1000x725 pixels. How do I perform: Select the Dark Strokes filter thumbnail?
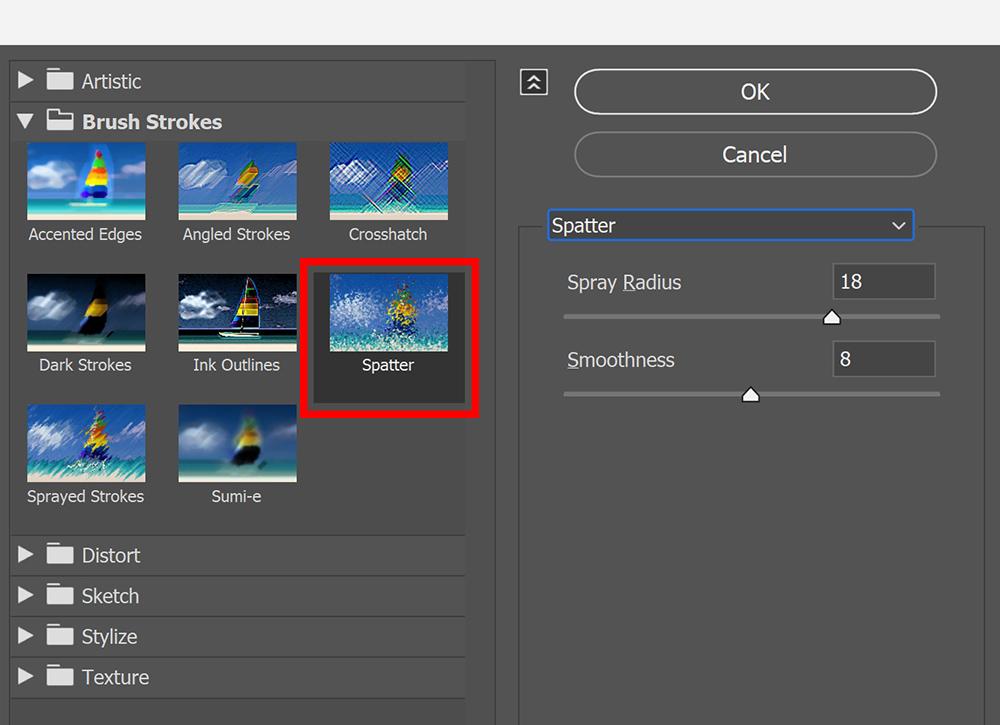click(86, 312)
